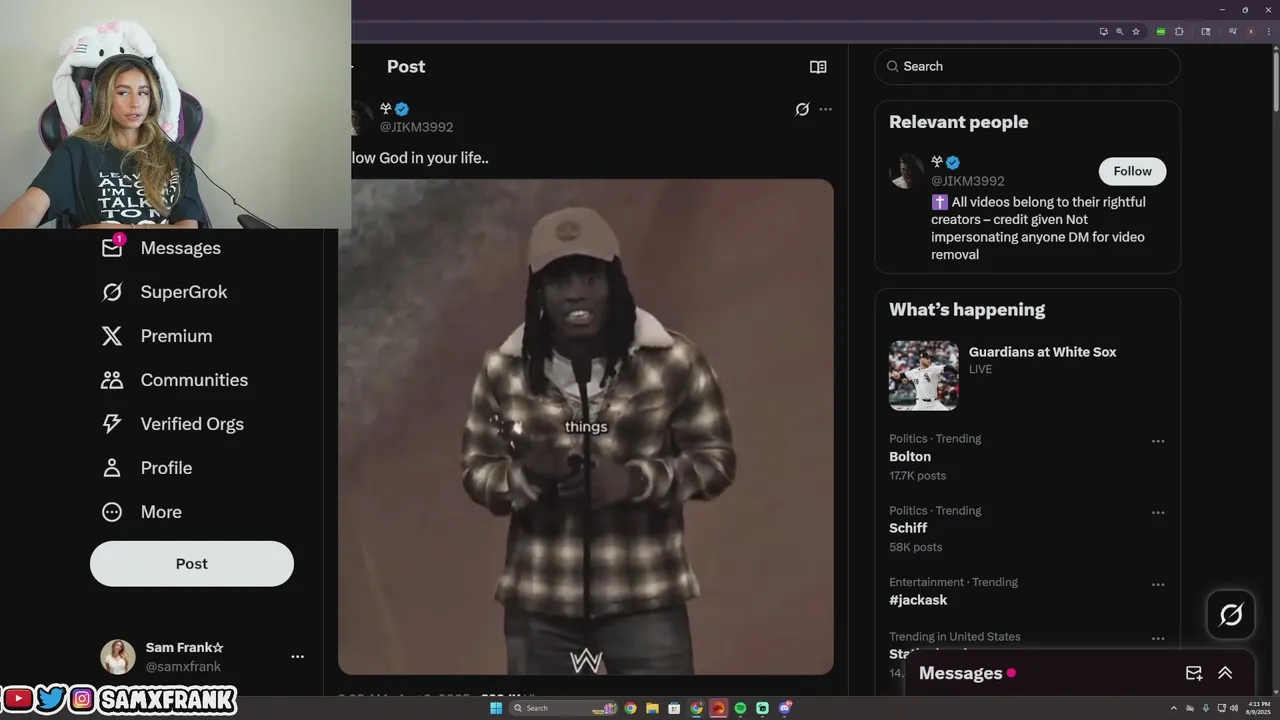Open options for Schiff trend
Image resolution: width=1280 pixels, height=720 pixels.
(x=1158, y=513)
